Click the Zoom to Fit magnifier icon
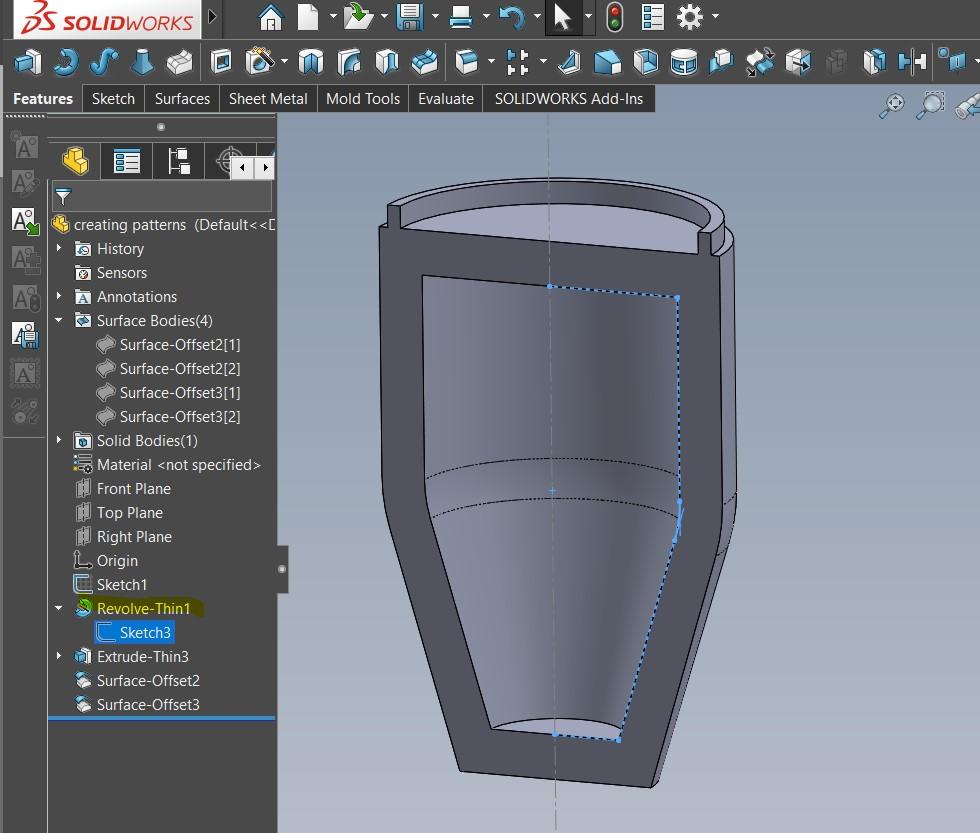 891,104
